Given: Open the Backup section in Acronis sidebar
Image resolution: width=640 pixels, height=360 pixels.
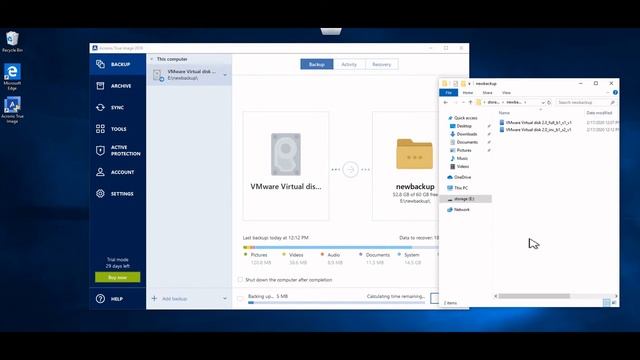Looking at the screenshot, I should pyautogui.click(x=118, y=64).
